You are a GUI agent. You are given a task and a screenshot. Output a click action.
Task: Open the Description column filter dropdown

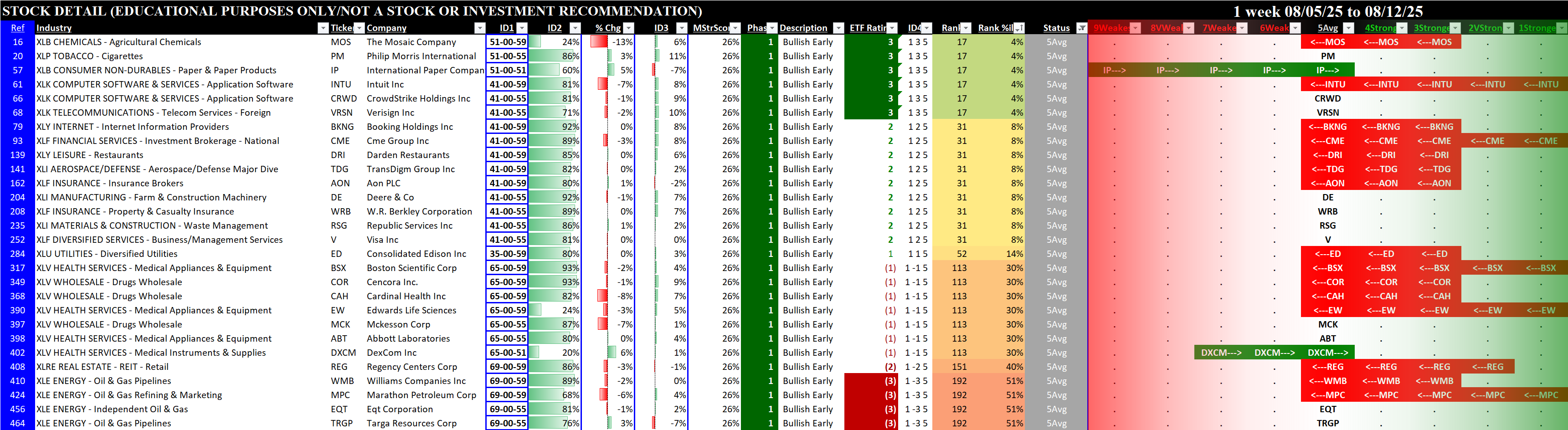pyautogui.click(x=839, y=28)
